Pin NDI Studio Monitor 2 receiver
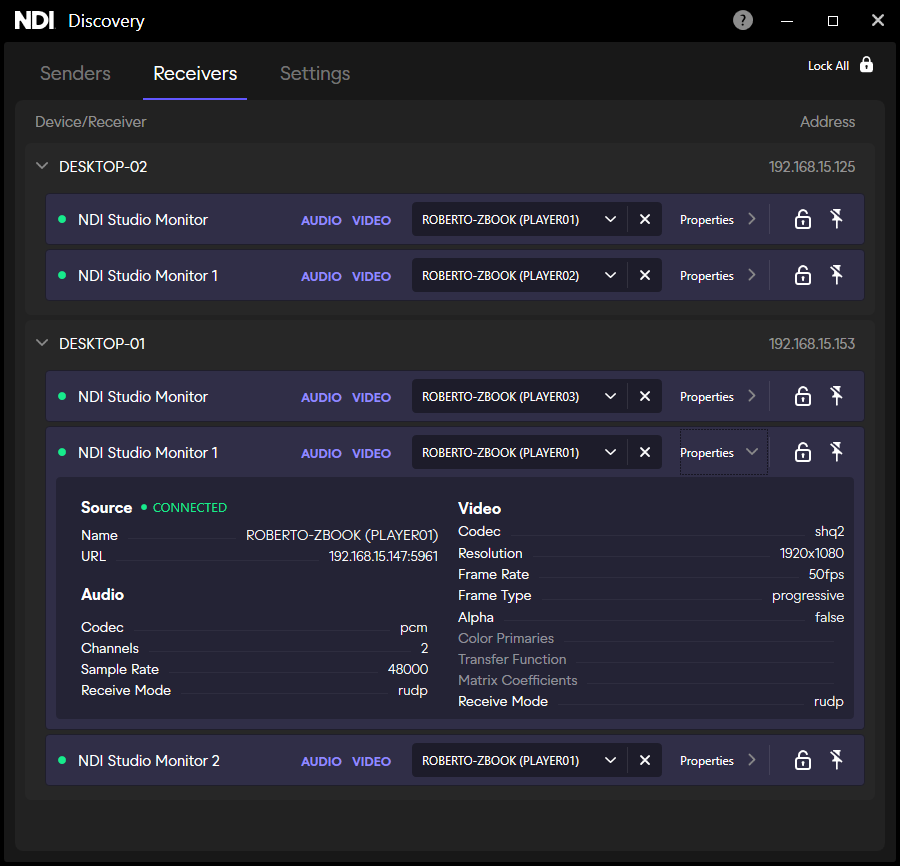The width and height of the screenshot is (900, 866). (x=837, y=761)
